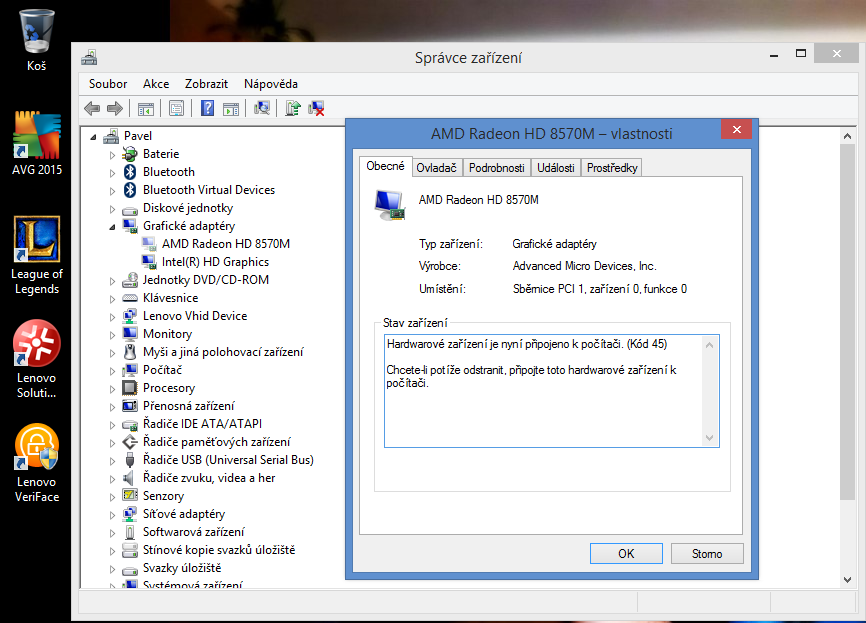Click the Uninstall device red X icon

[x=316, y=108]
